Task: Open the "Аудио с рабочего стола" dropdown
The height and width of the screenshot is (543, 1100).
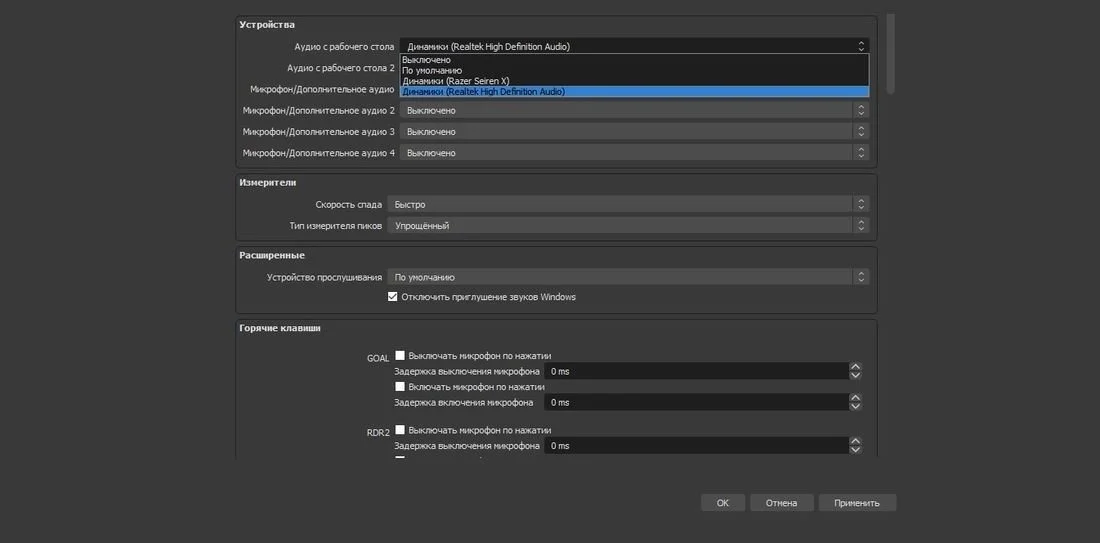Action: (x=634, y=46)
